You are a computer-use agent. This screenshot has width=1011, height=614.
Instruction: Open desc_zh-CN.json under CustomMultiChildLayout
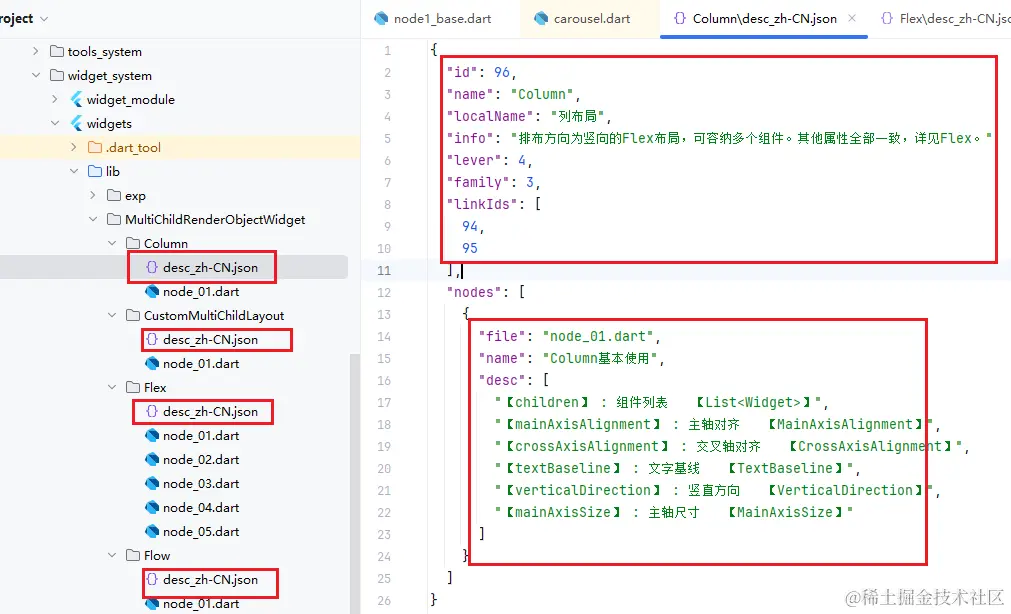[210, 339]
